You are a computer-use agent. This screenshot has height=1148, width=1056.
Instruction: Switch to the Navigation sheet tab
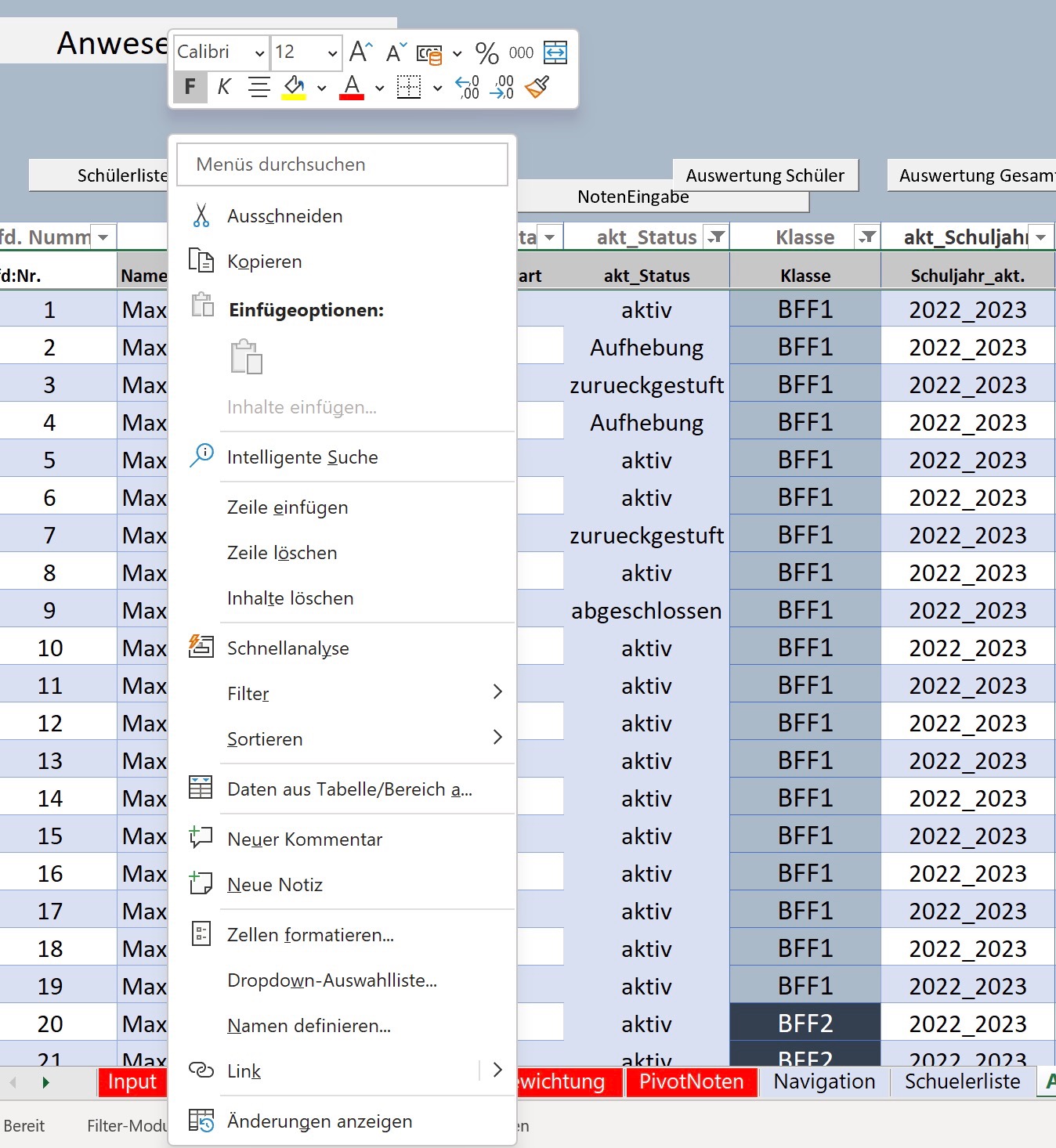click(x=823, y=1082)
